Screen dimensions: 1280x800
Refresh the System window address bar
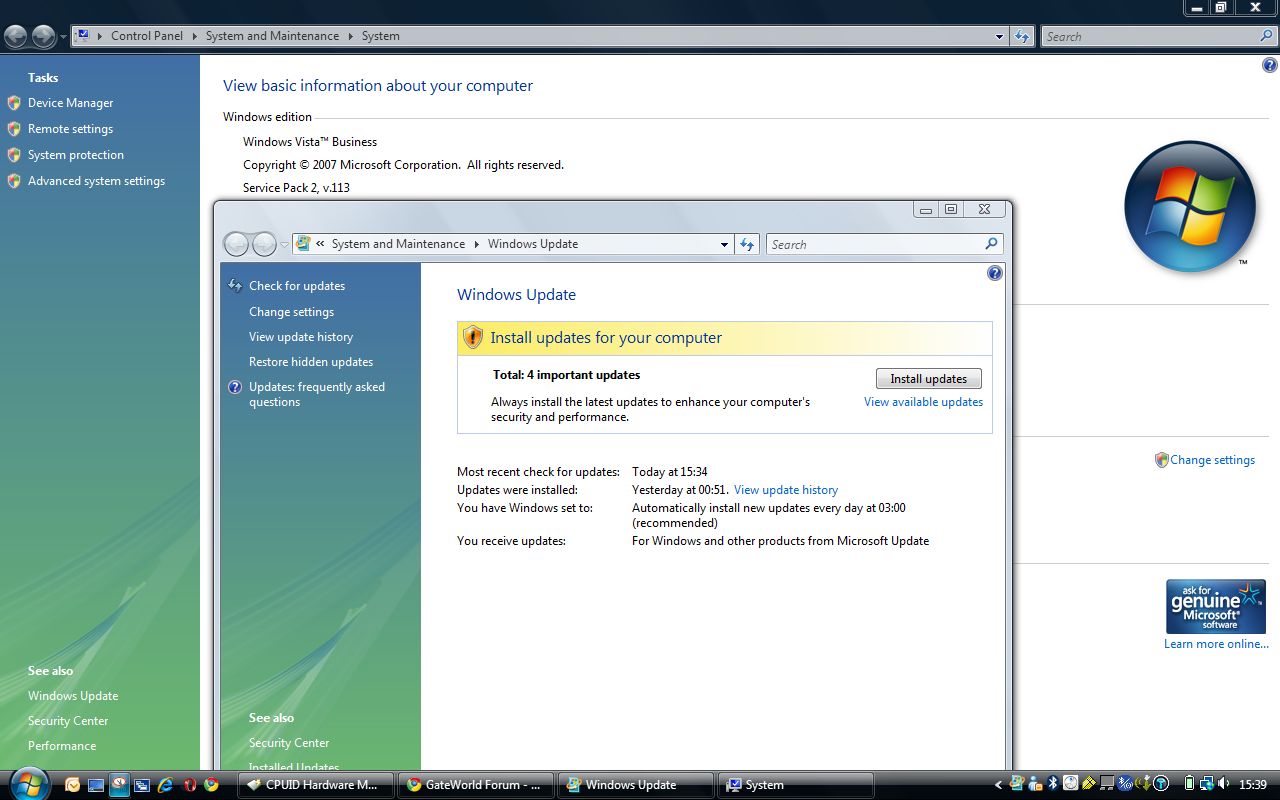tap(1022, 36)
